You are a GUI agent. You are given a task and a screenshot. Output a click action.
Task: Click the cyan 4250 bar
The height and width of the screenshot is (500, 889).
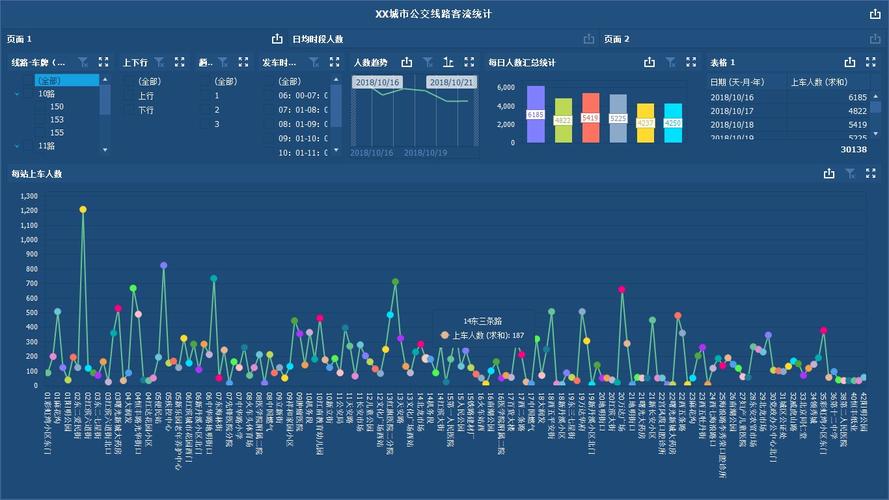coord(673,123)
